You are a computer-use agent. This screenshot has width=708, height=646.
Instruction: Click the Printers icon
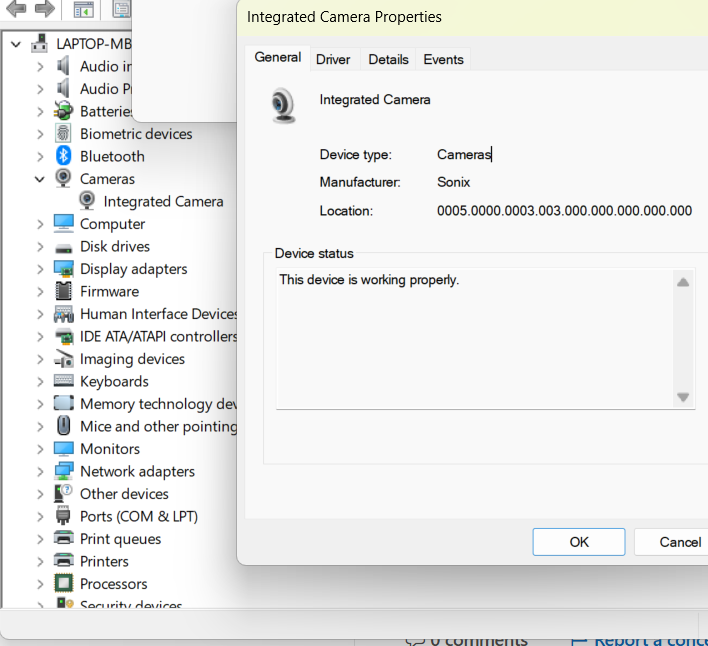click(x=63, y=560)
